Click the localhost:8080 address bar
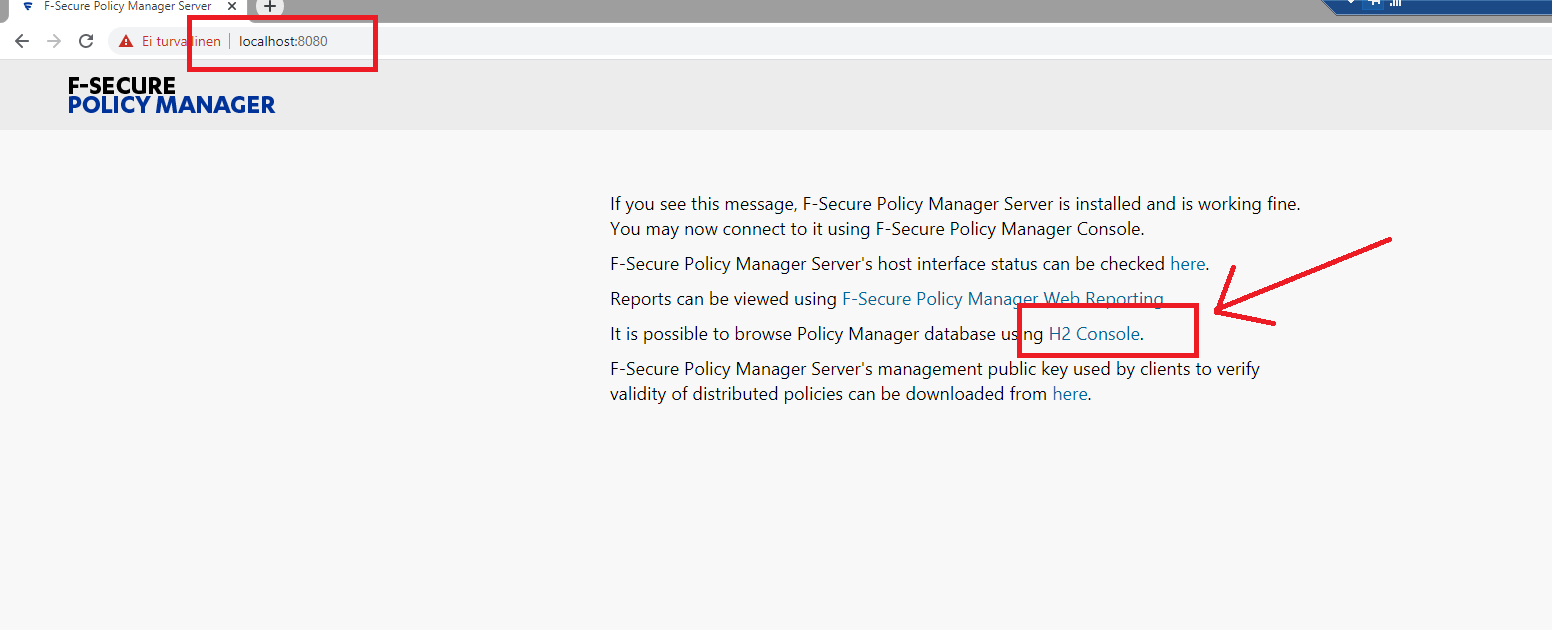1552x630 pixels. coord(283,41)
